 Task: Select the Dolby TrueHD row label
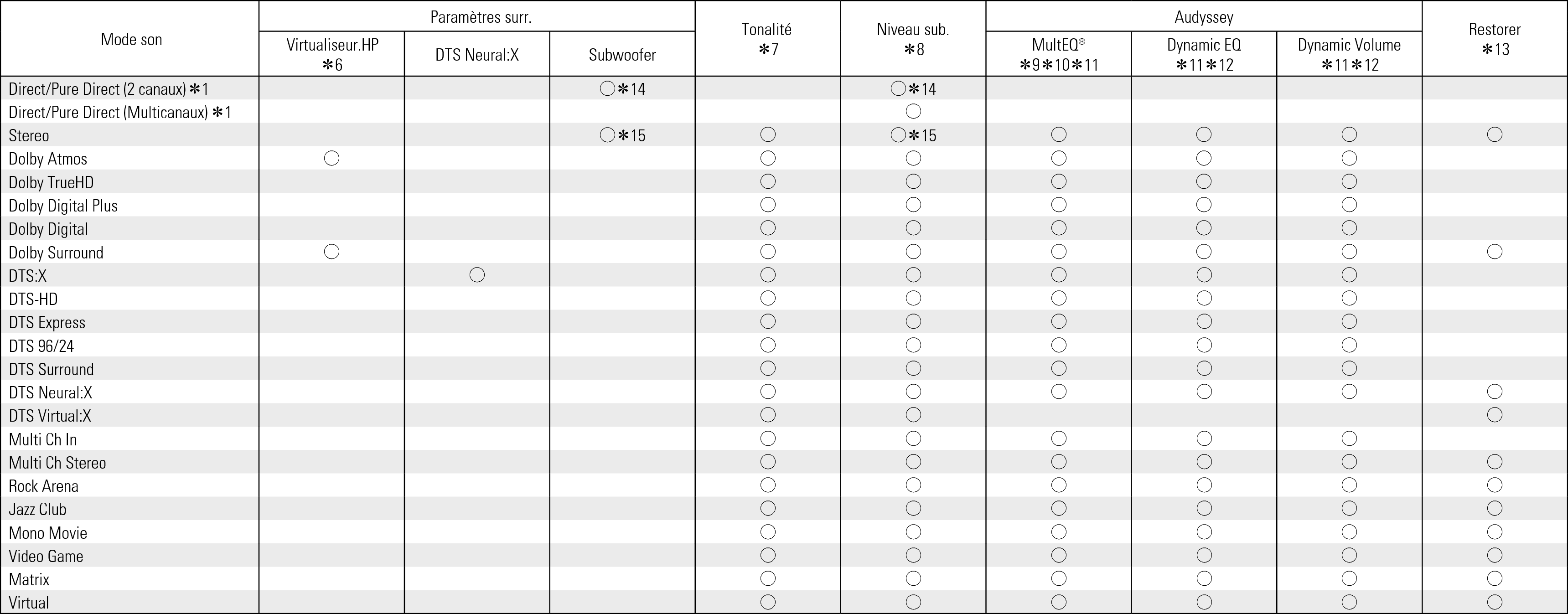pos(51,182)
